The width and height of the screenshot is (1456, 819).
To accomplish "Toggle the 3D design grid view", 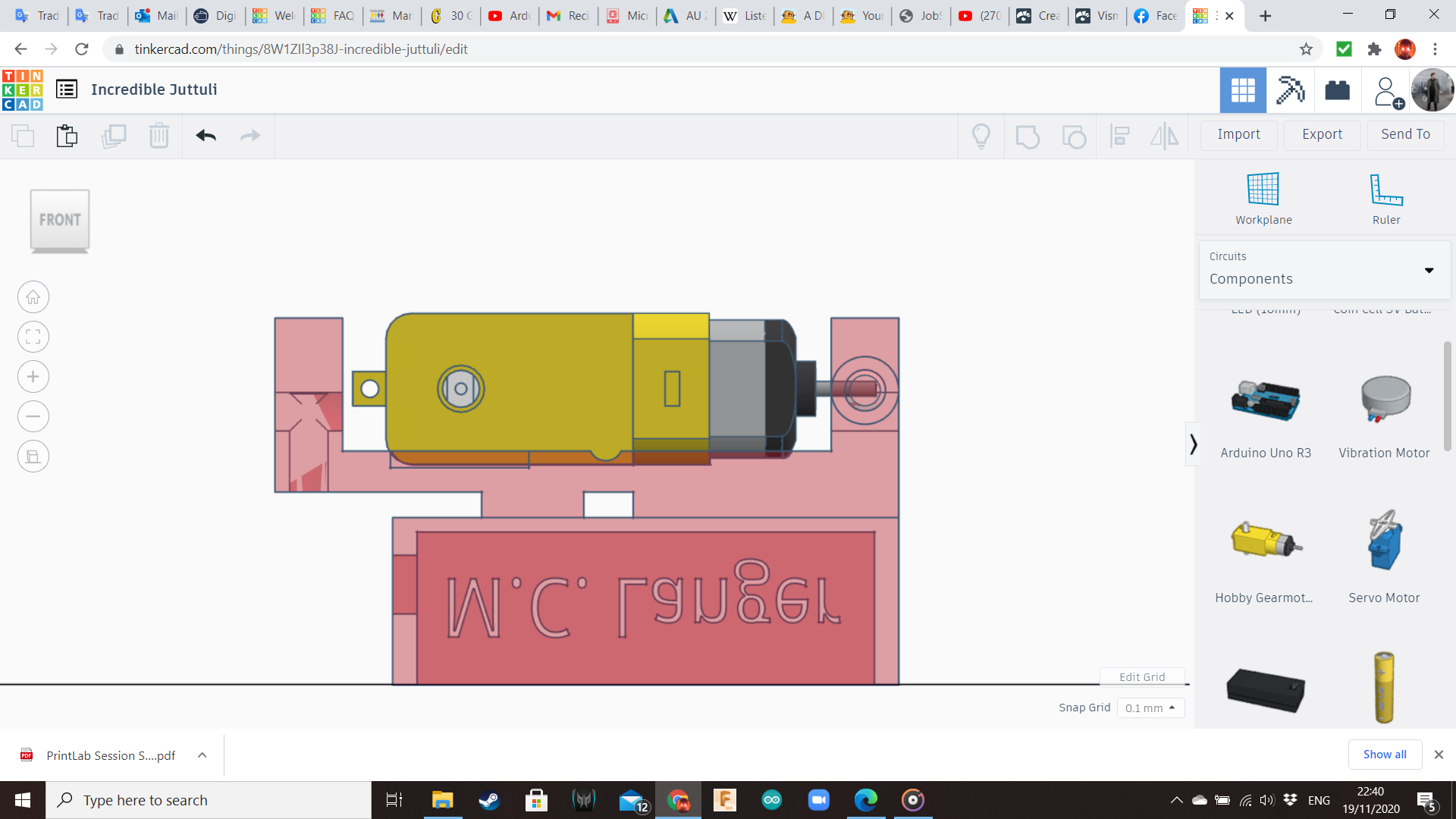I will click(x=1242, y=90).
